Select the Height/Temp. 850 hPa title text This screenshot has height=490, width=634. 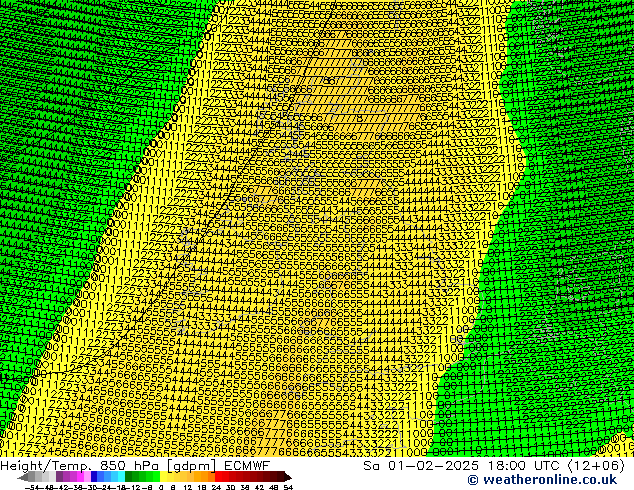82,465
